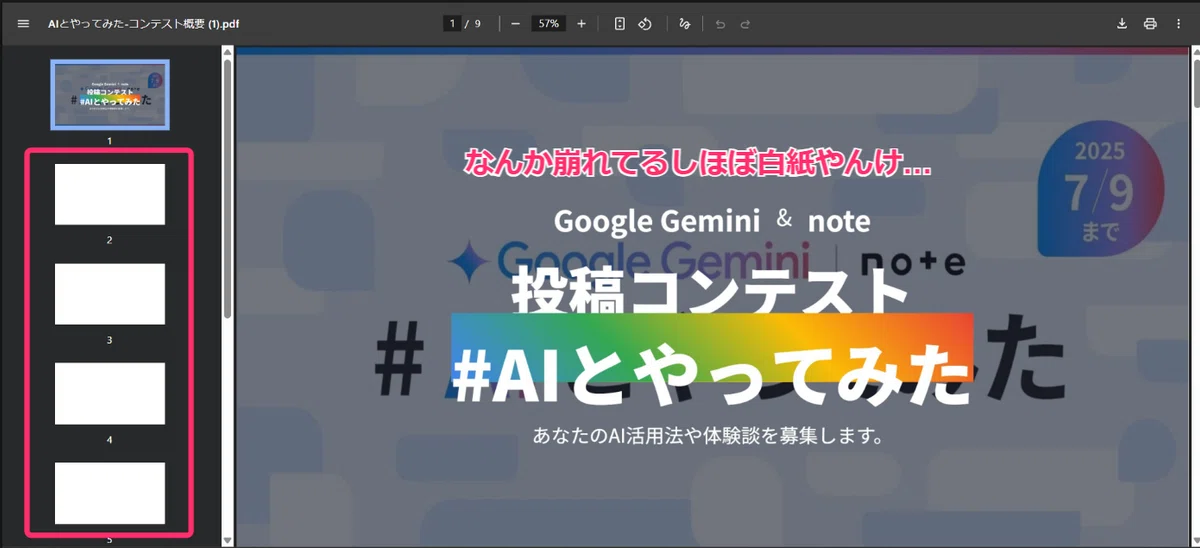Click the あなたのAI活用法や体験談を募集します line
Viewport: 1200px width, 548px height.
[710, 436]
